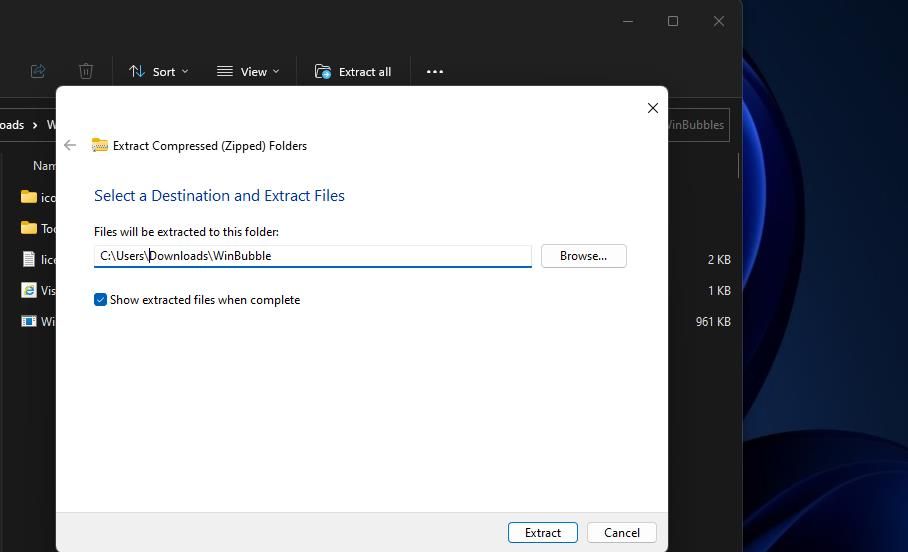
Task: Open the View dropdown in File Explorer
Action: pos(248,71)
